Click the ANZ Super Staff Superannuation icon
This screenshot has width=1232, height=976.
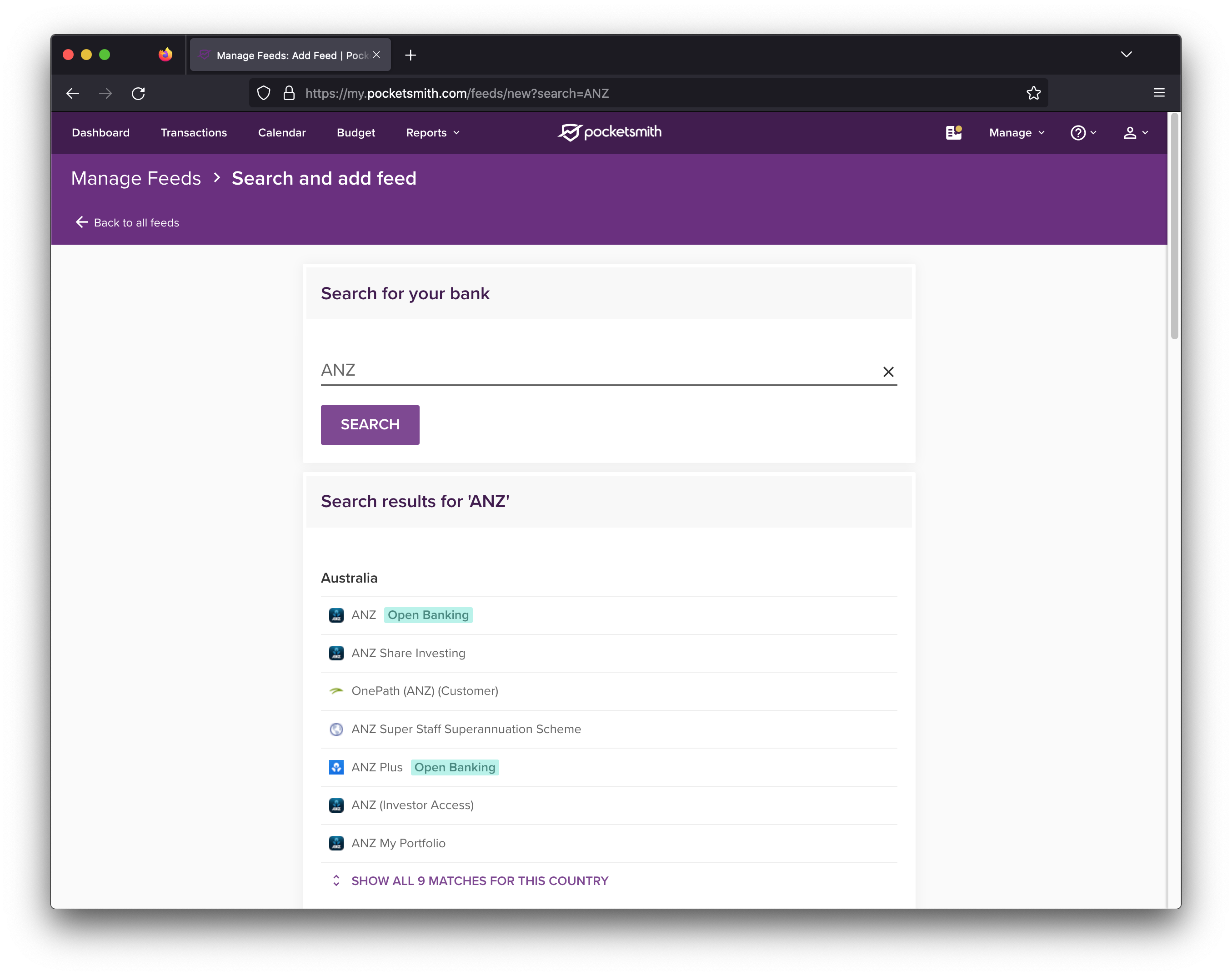(x=337, y=729)
